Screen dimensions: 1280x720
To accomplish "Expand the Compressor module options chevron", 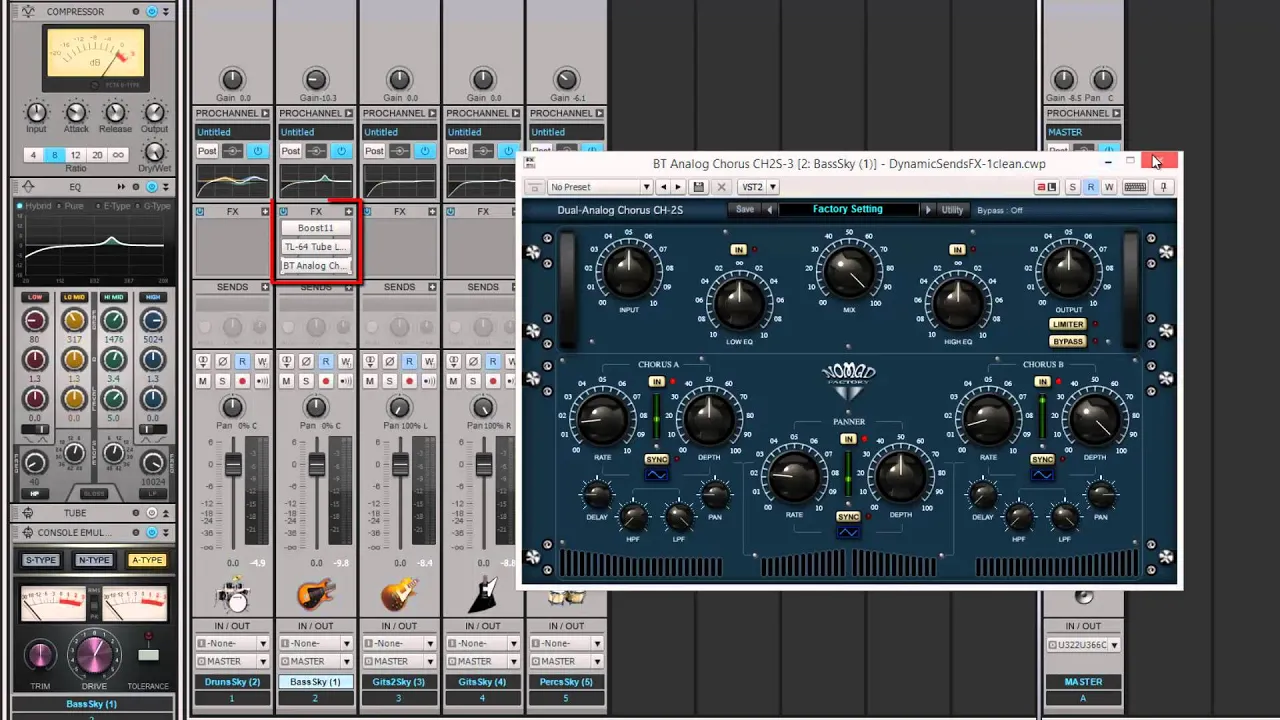I will (165, 12).
